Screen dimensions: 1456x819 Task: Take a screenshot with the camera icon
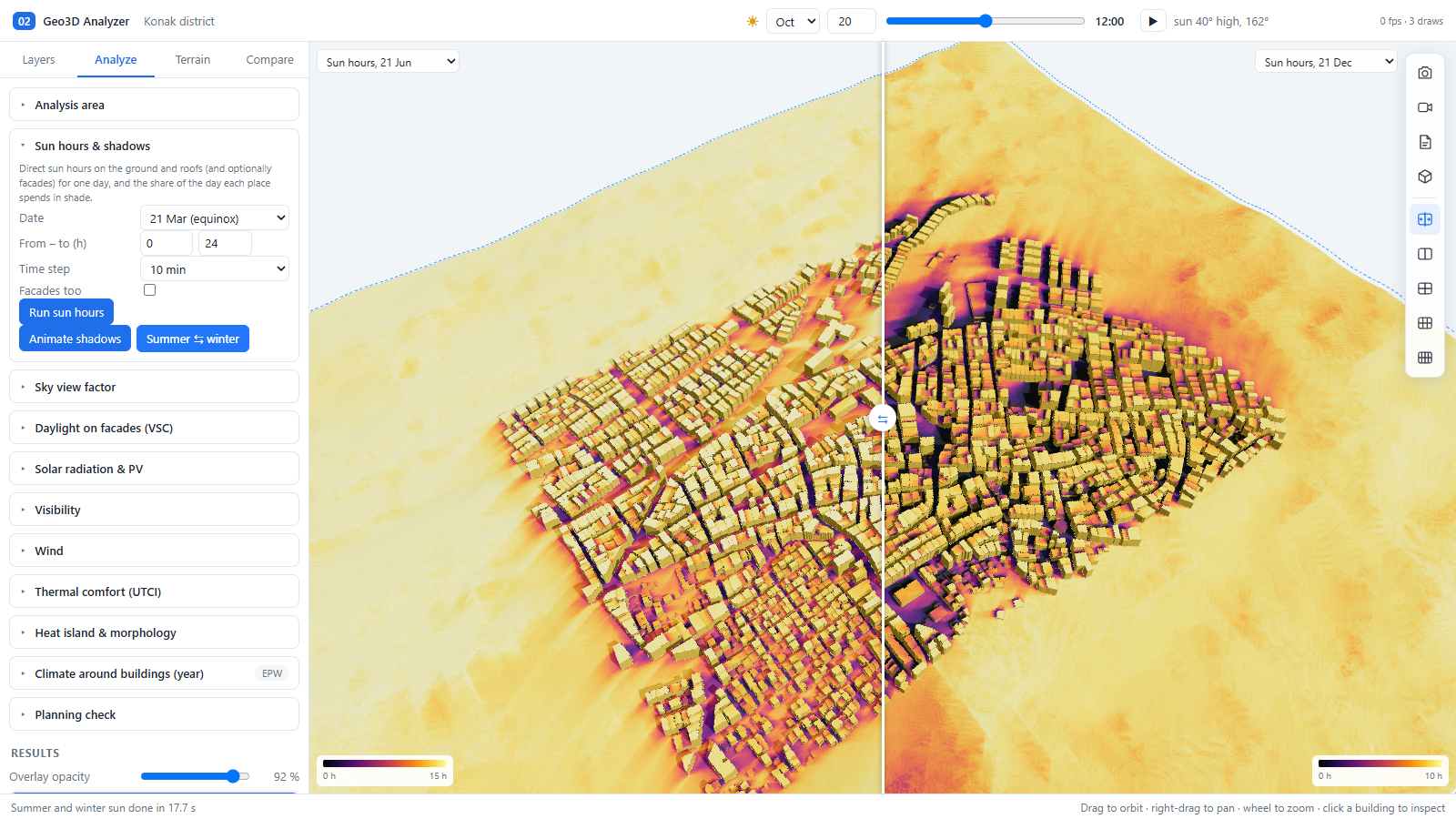tap(1425, 73)
